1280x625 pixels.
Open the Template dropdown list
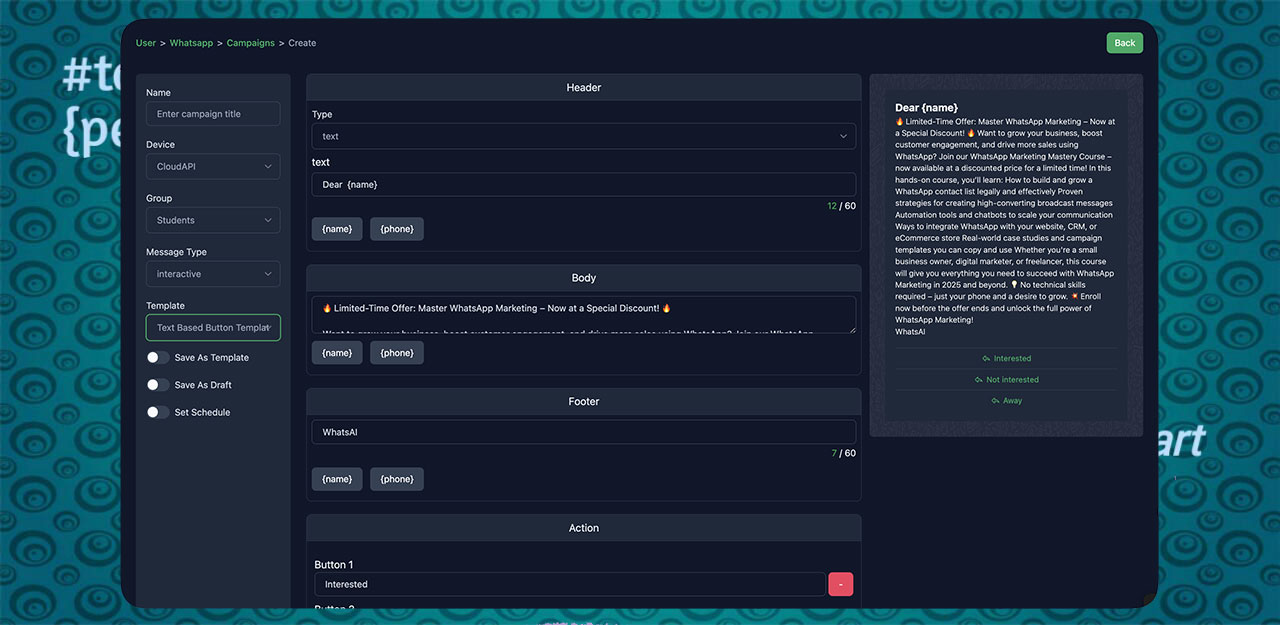(x=213, y=328)
